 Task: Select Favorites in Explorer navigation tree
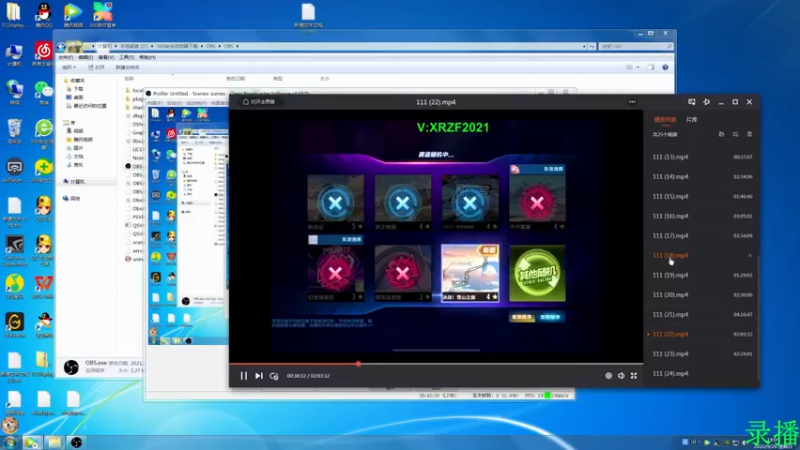[x=74, y=80]
